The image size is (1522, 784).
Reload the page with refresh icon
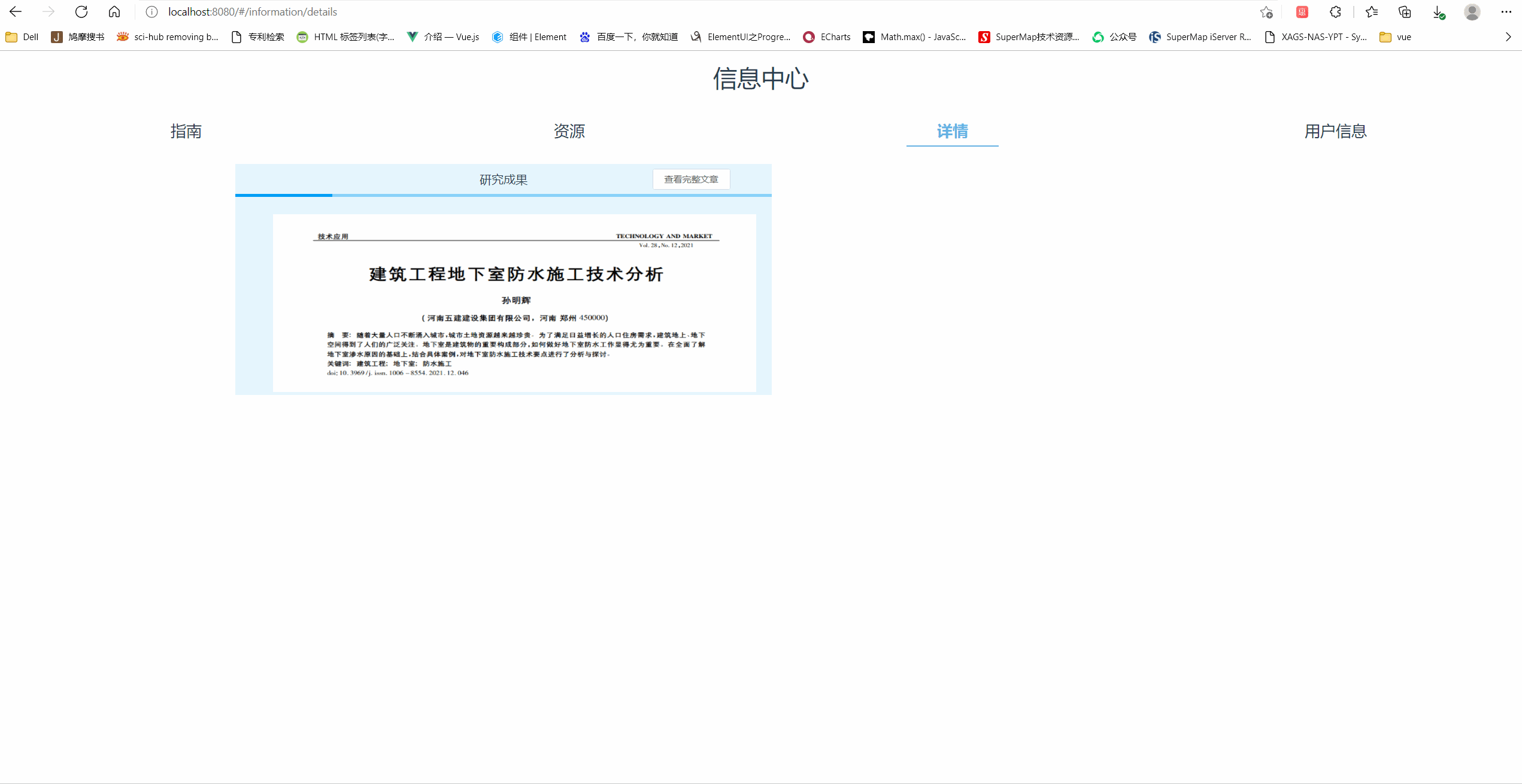pos(81,12)
